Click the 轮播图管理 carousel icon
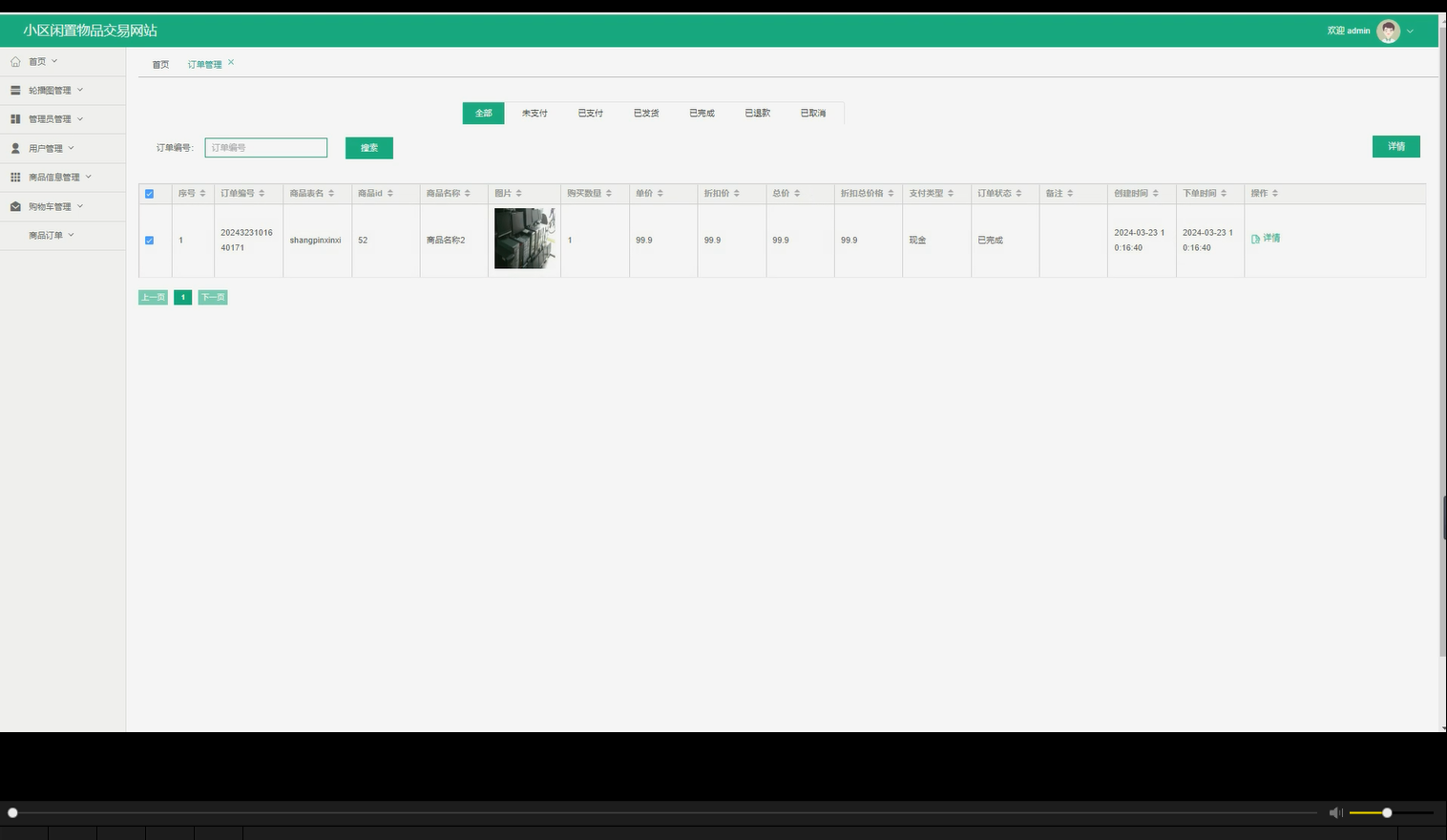 point(15,90)
